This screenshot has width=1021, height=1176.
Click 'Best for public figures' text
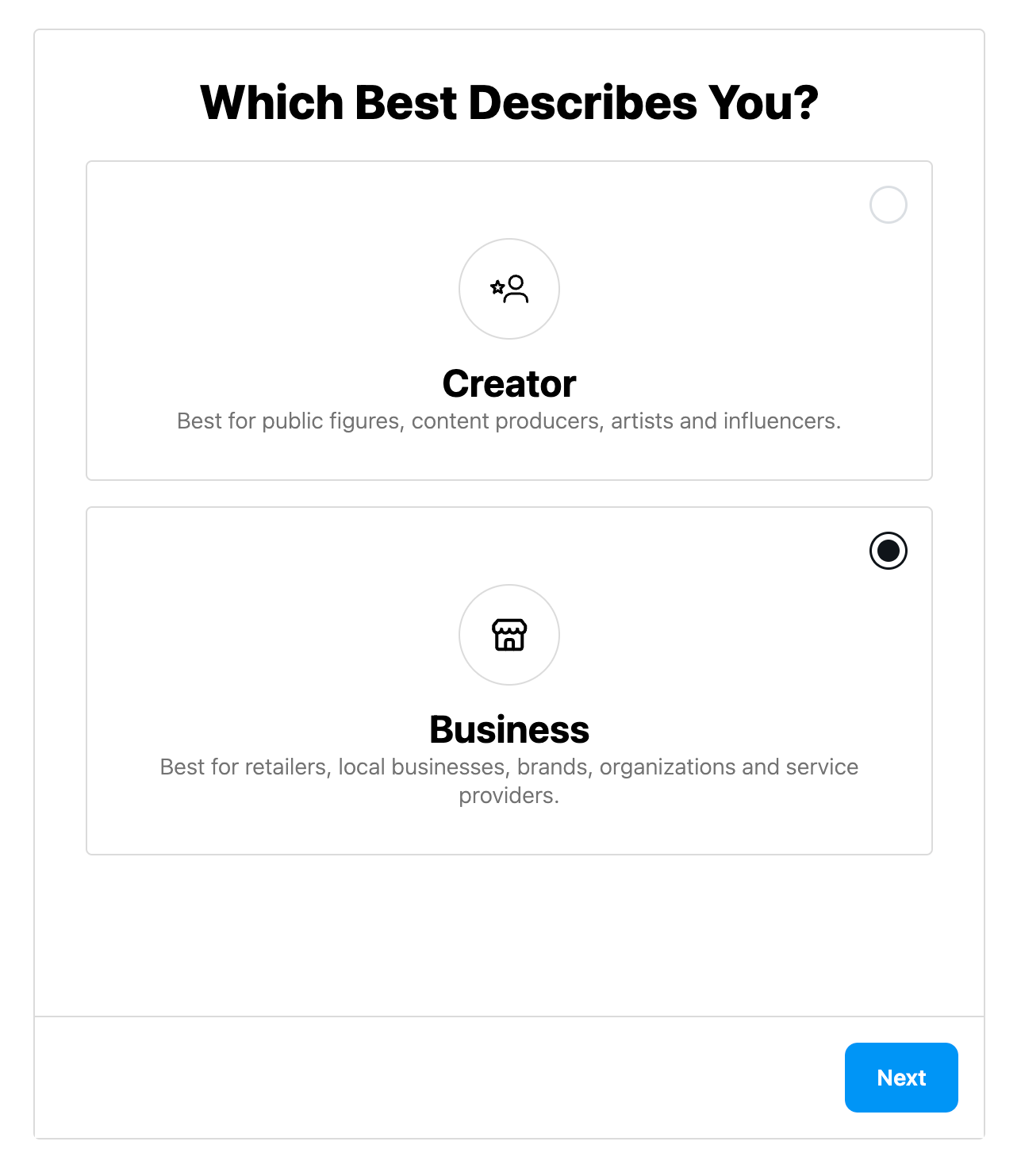click(288, 421)
